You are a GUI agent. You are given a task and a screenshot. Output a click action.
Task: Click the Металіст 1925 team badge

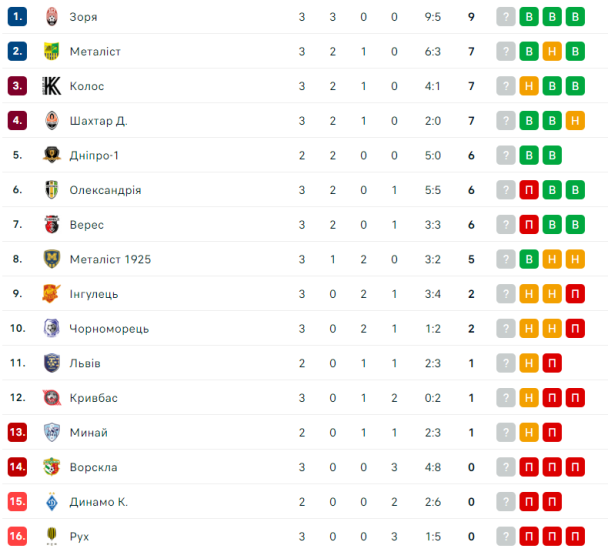52,259
